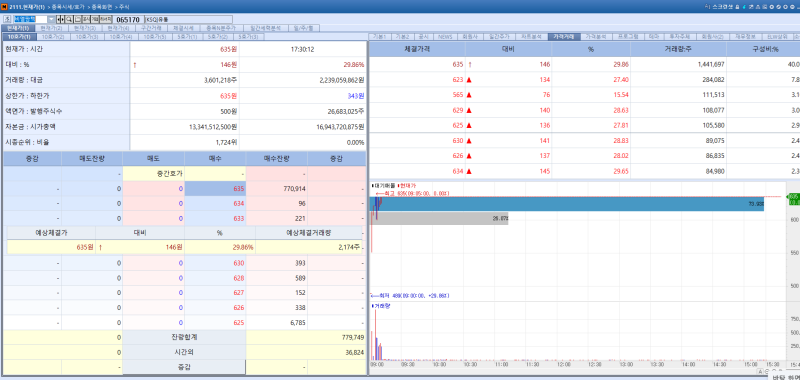Click the gray volume bar in price chart
This screenshot has height=380, width=800.
click(x=439, y=219)
